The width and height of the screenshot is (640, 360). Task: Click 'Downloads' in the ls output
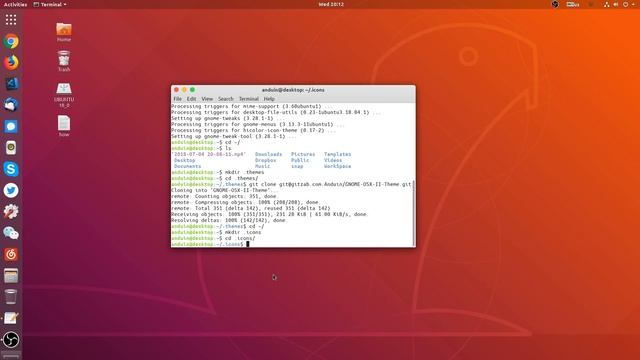point(269,154)
